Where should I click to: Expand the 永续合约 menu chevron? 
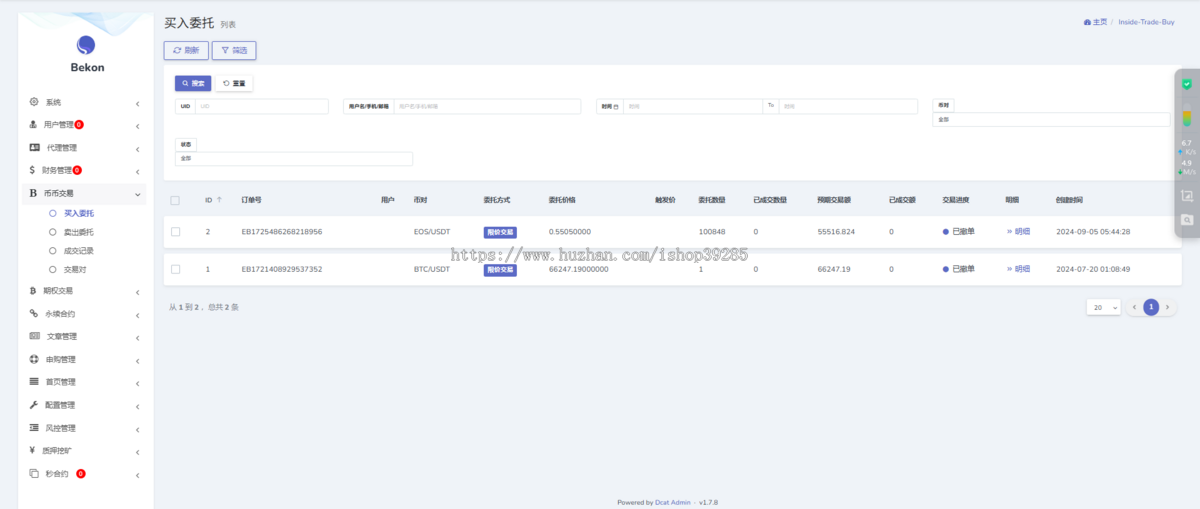click(138, 314)
